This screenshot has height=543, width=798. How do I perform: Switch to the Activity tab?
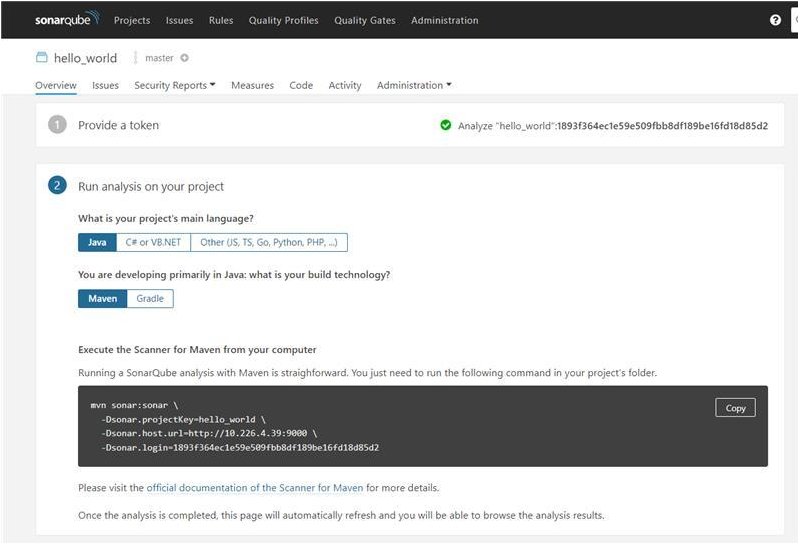(x=345, y=85)
